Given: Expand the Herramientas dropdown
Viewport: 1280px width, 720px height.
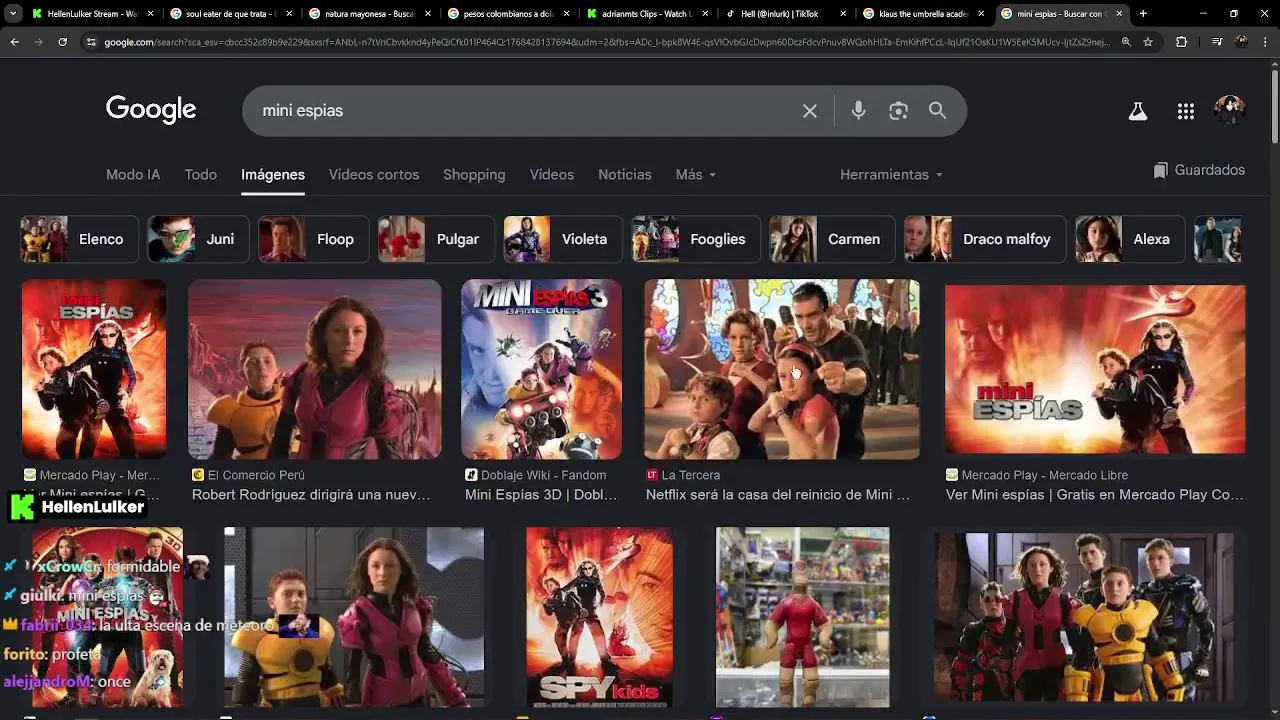Looking at the screenshot, I should (x=891, y=175).
